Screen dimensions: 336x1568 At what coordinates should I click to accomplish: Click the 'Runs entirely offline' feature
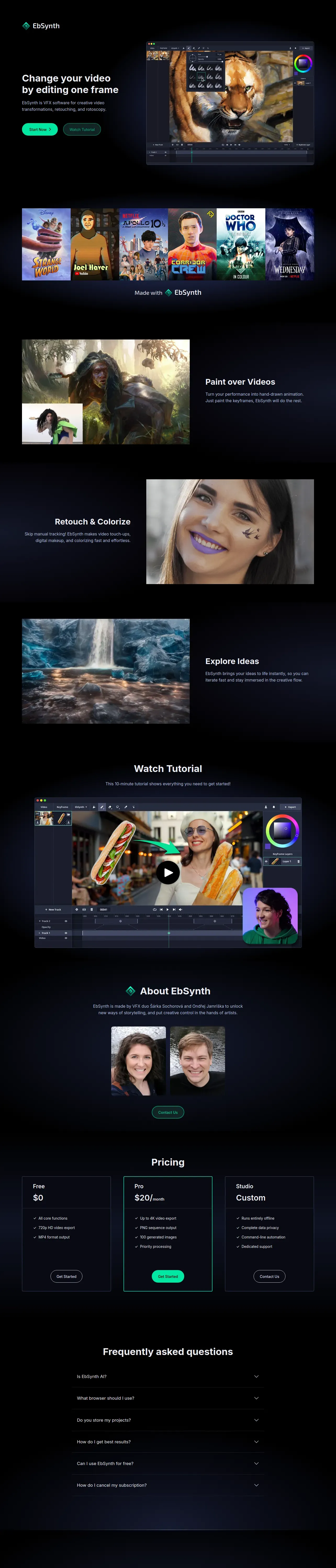click(258, 1218)
